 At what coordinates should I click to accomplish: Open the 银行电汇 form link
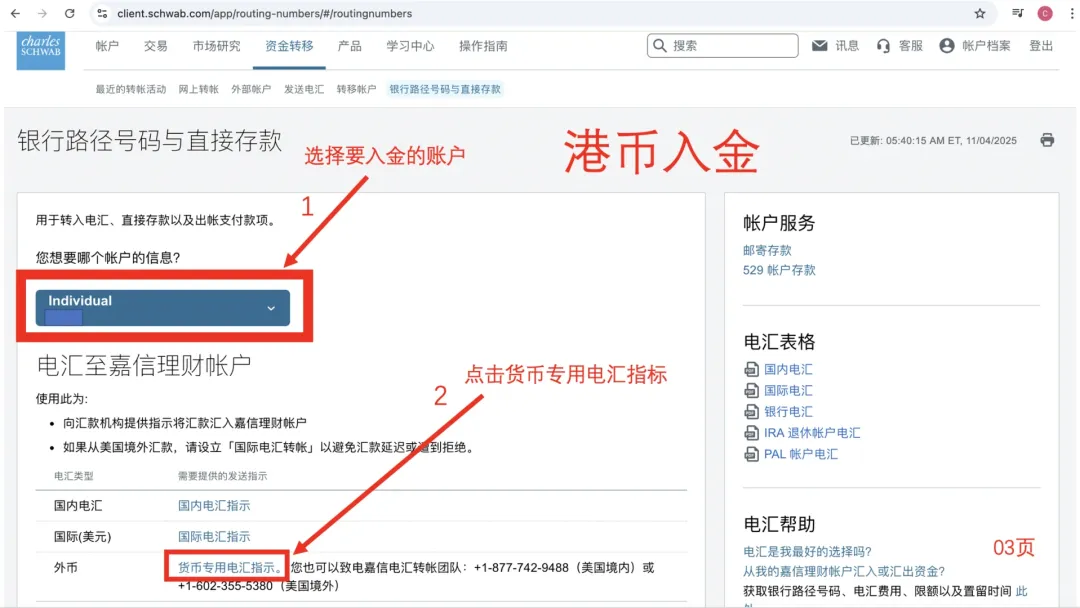(788, 412)
